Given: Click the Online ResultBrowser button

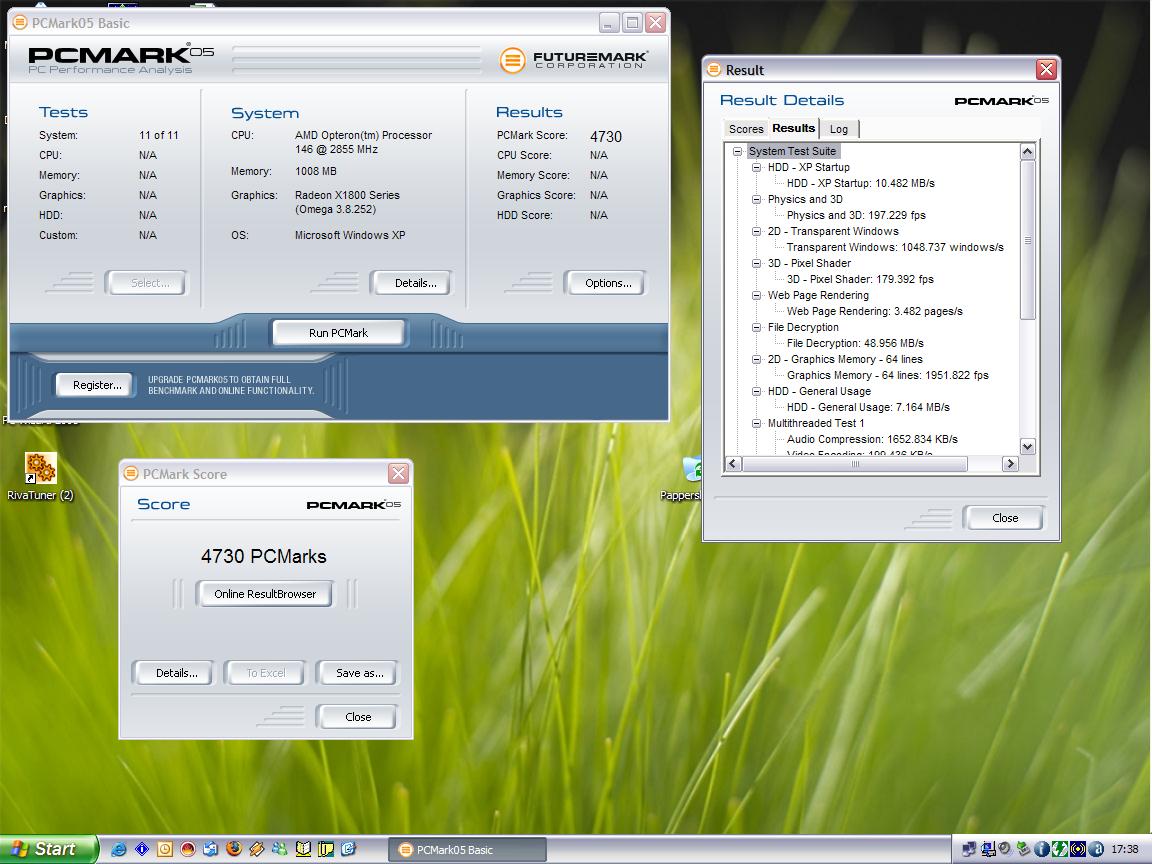Looking at the screenshot, I should coord(264,594).
